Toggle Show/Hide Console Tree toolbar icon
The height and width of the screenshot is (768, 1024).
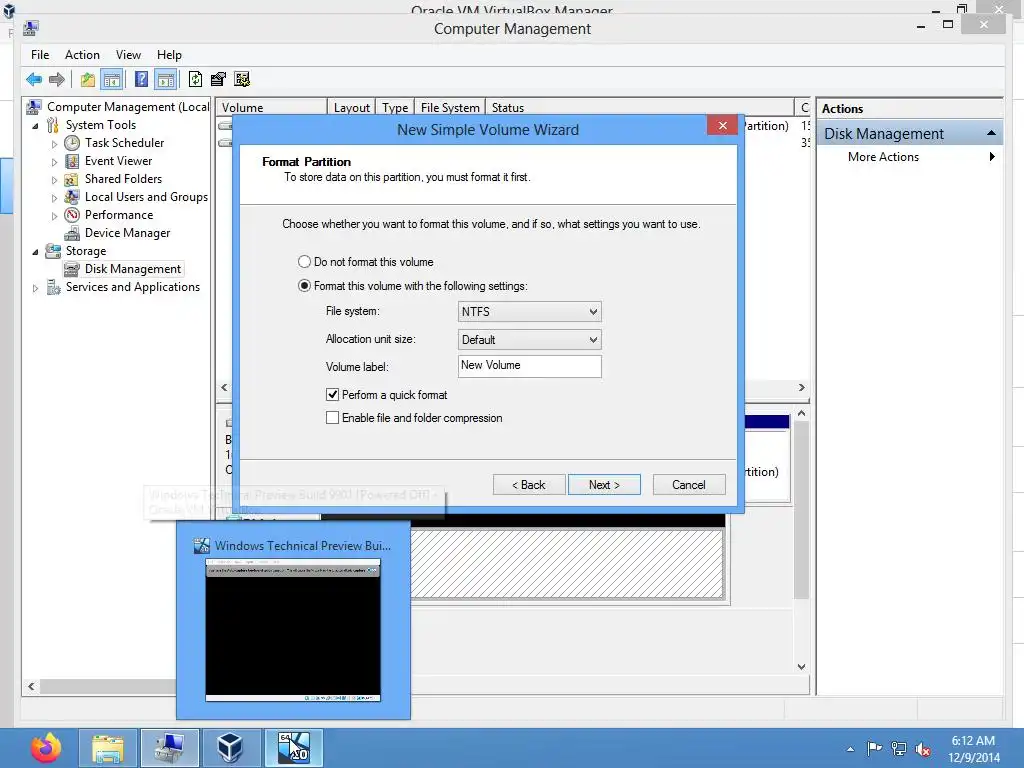[112, 80]
